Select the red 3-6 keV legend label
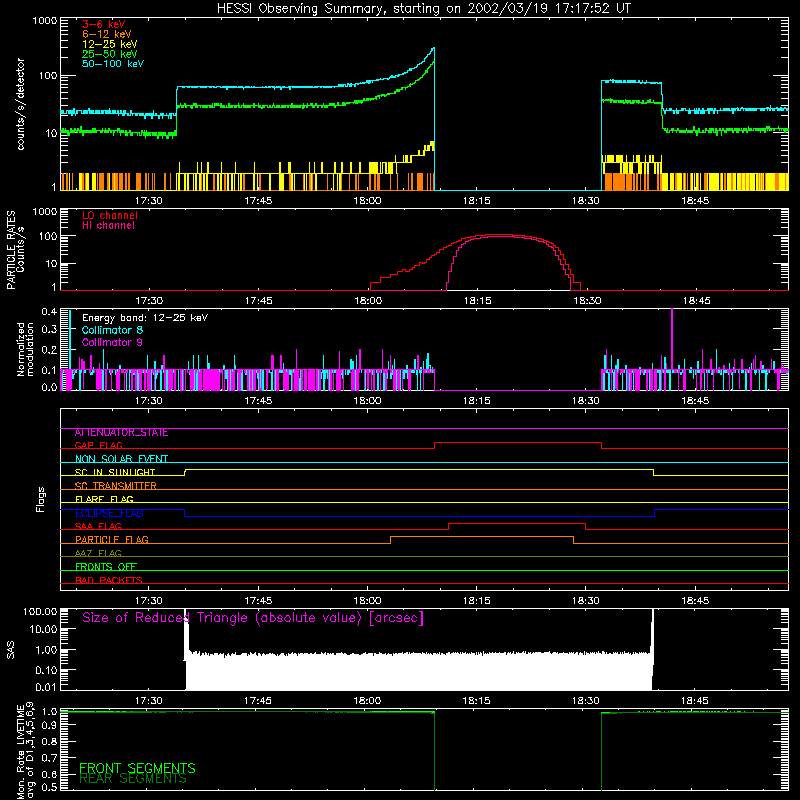This screenshot has height=800, width=800. point(104,24)
